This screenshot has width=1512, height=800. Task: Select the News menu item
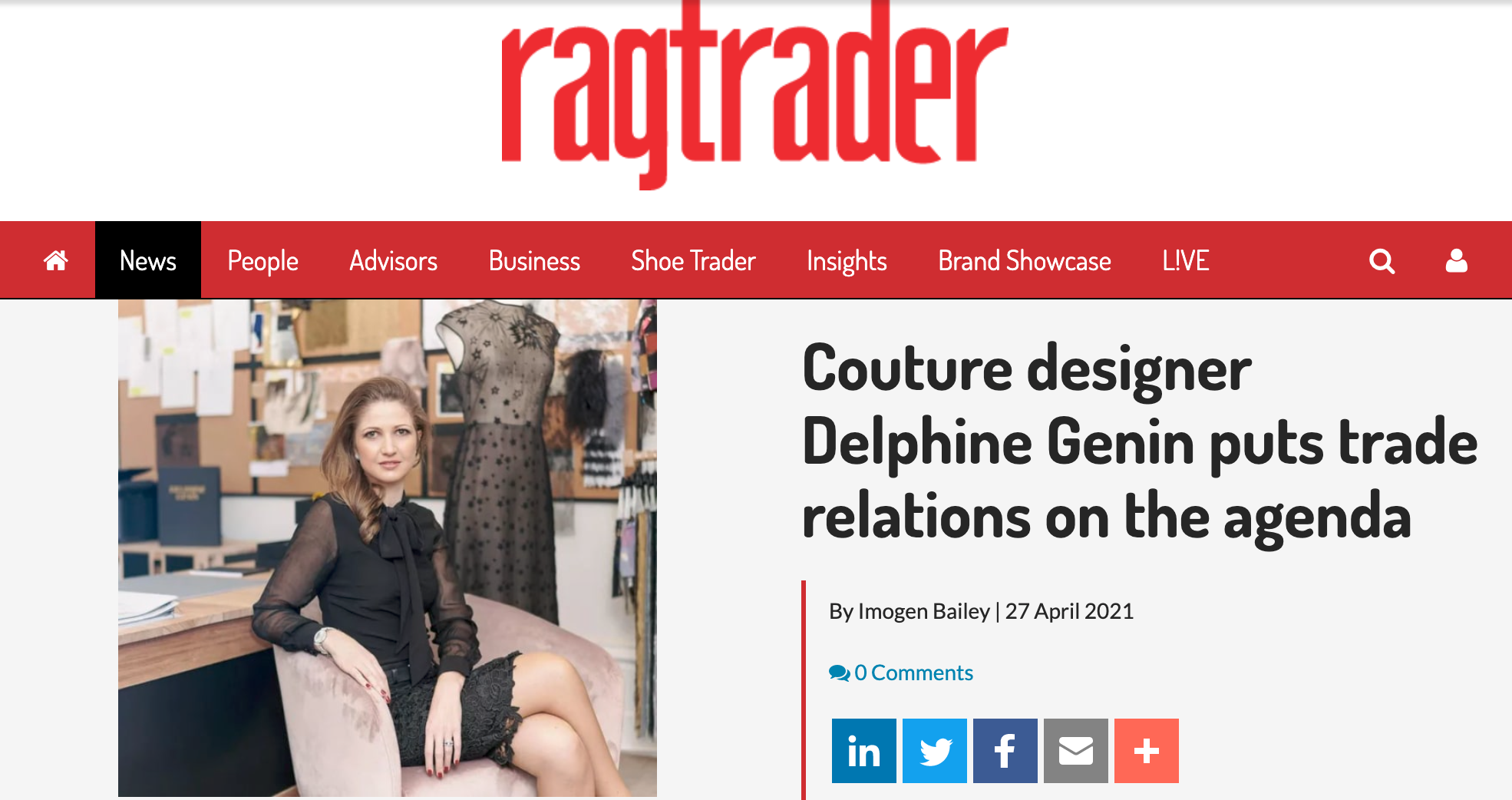pyautogui.click(x=148, y=260)
